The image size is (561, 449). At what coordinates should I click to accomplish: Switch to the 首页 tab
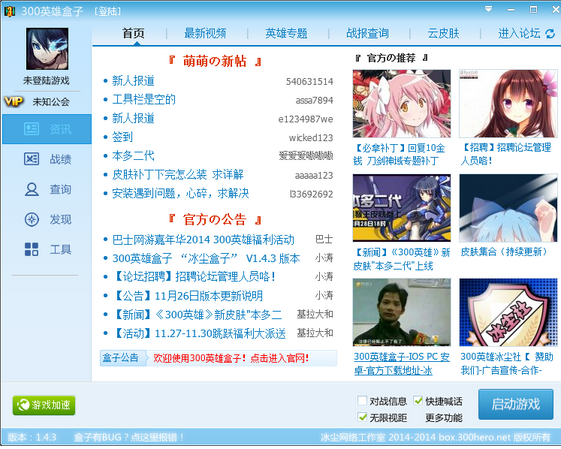[x=133, y=33]
